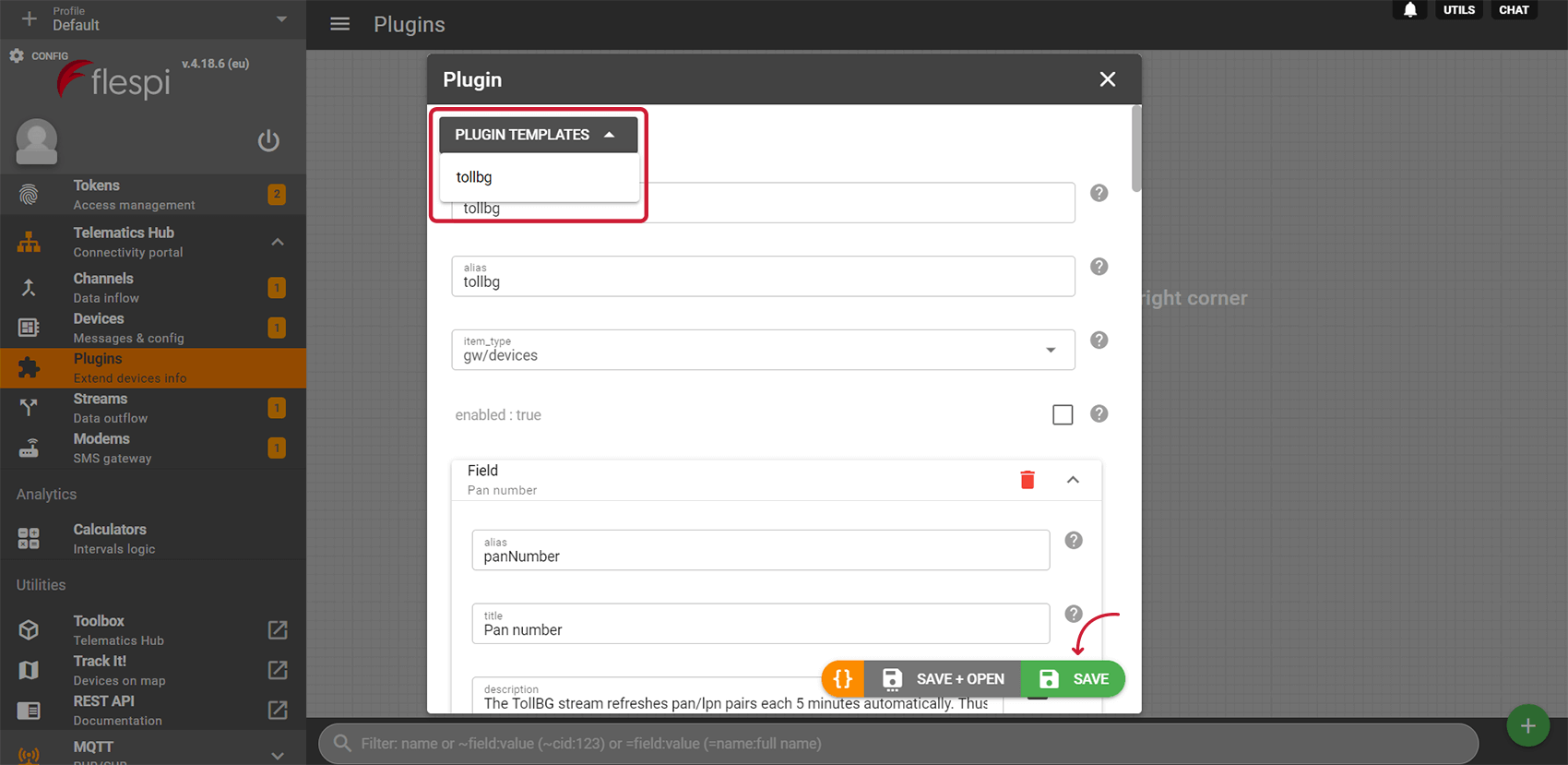Image resolution: width=1568 pixels, height=765 pixels.
Task: Click the SAVE button
Action: (x=1074, y=679)
